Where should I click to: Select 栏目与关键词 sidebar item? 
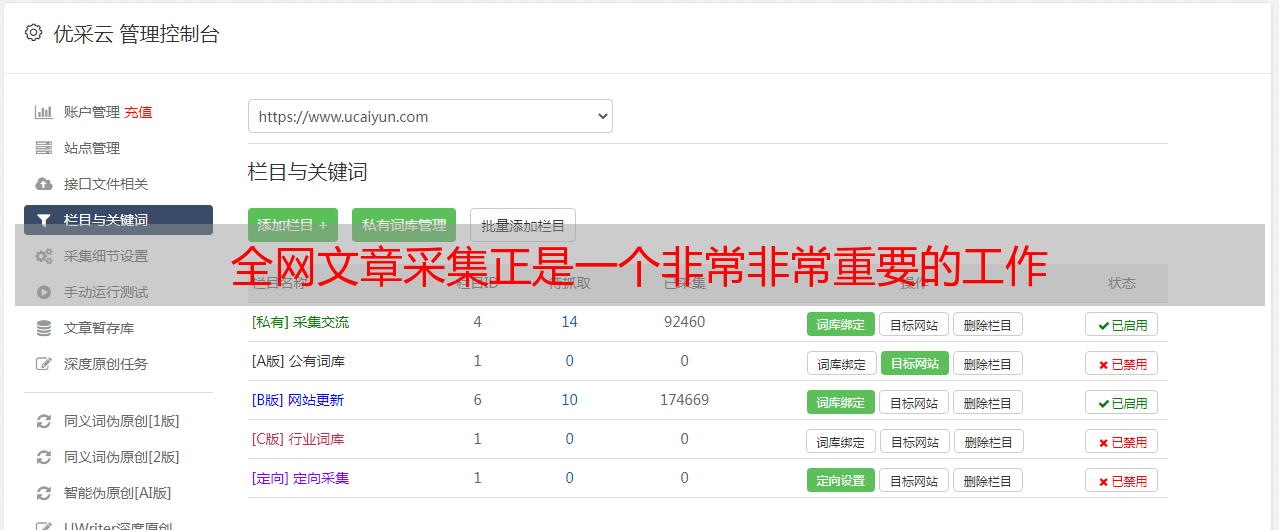pyautogui.click(x=118, y=220)
